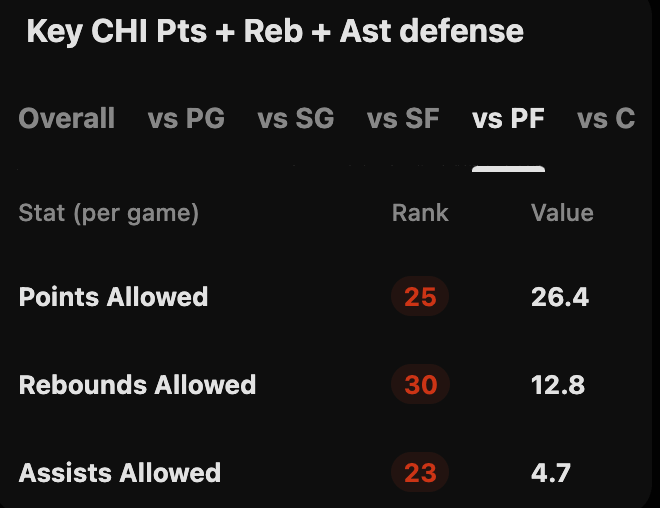Click the red rank 23 badge
This screenshot has width=660, height=508.
coord(420,473)
